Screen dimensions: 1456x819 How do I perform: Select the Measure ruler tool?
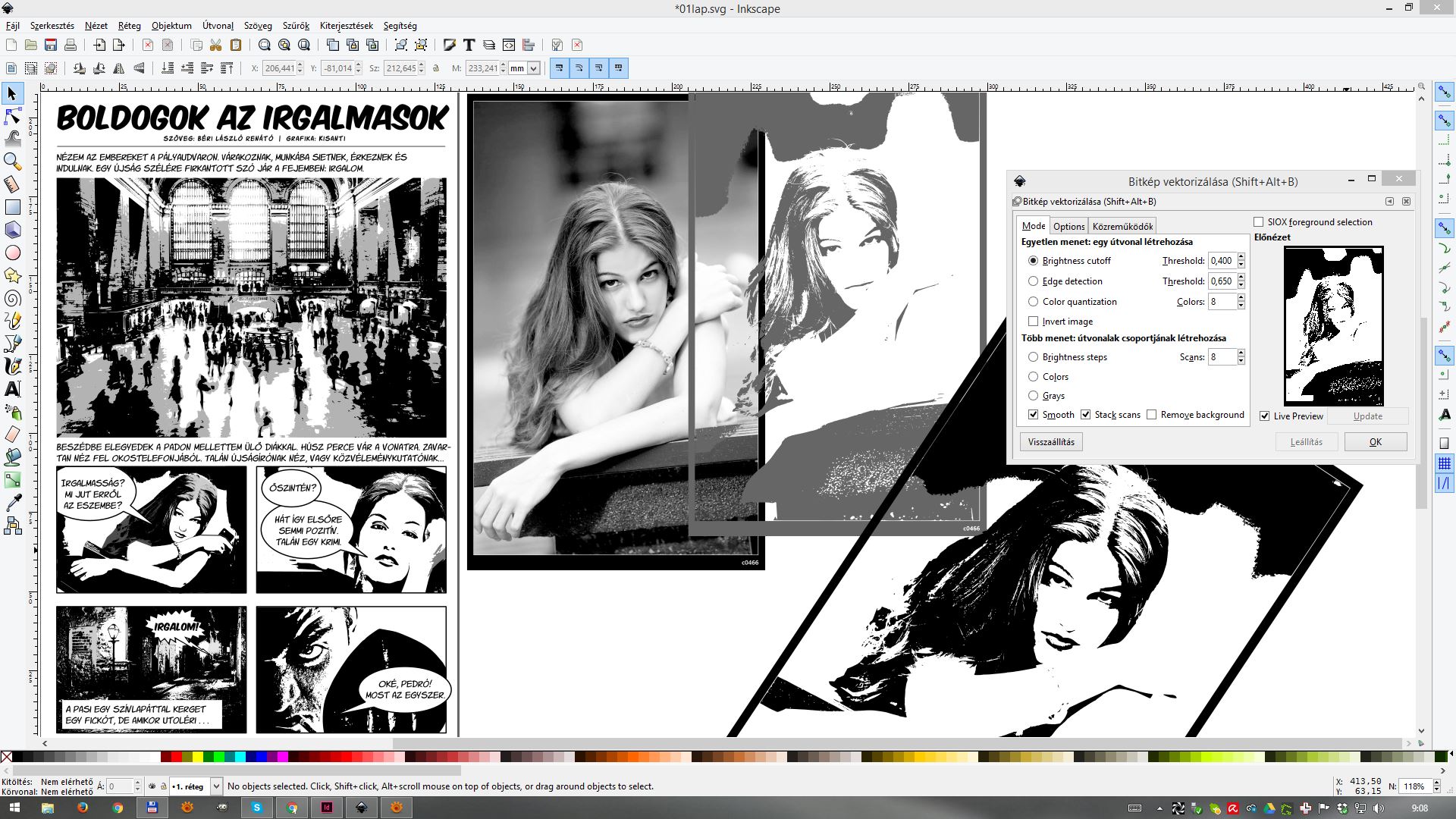12,184
